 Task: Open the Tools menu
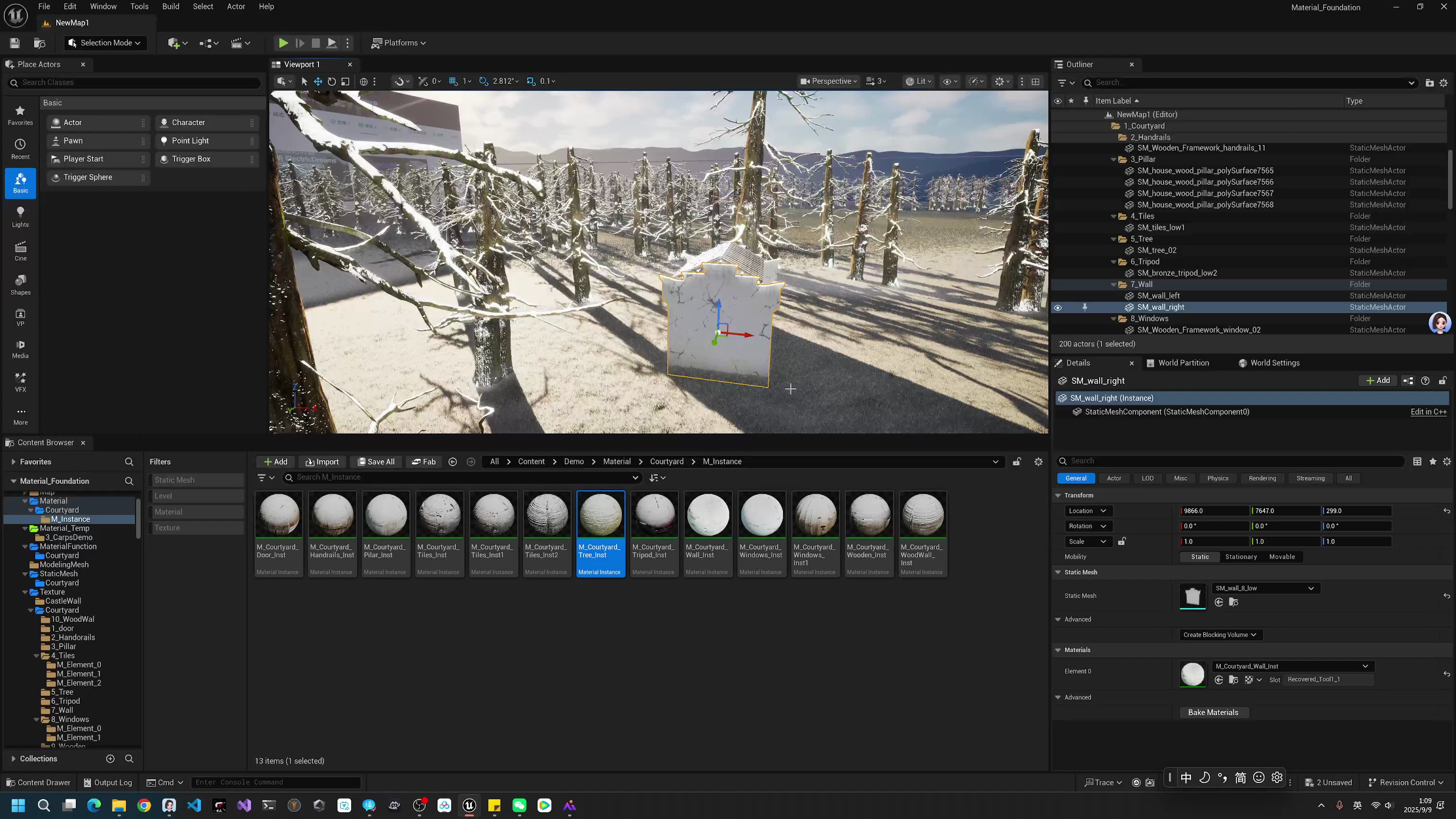click(139, 7)
